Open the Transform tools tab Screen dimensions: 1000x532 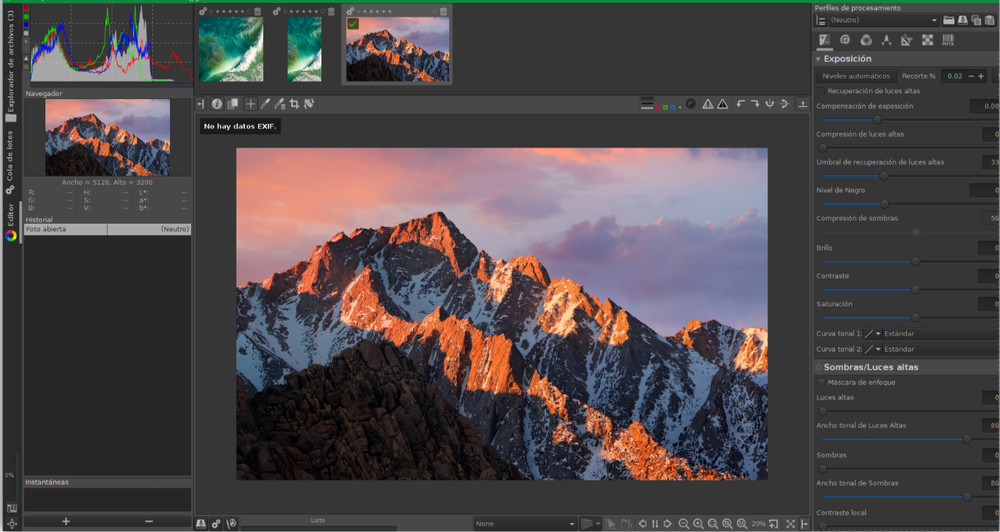[906, 40]
